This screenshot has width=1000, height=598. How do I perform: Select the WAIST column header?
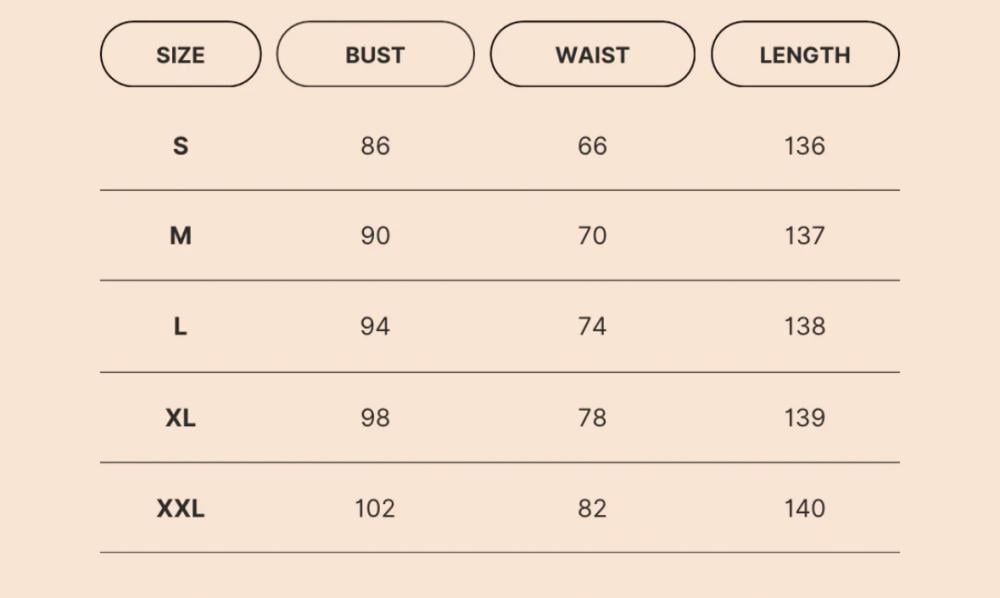coord(592,54)
